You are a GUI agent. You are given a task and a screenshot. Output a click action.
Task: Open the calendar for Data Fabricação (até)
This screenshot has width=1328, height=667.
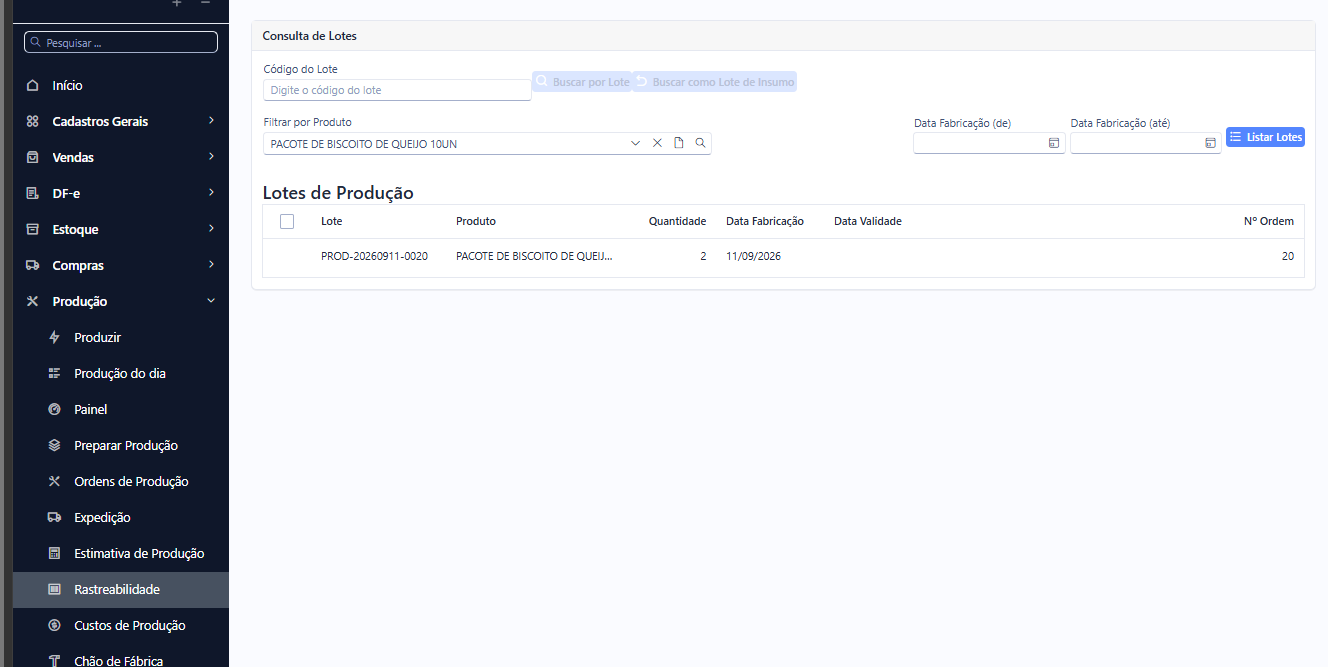point(1210,143)
